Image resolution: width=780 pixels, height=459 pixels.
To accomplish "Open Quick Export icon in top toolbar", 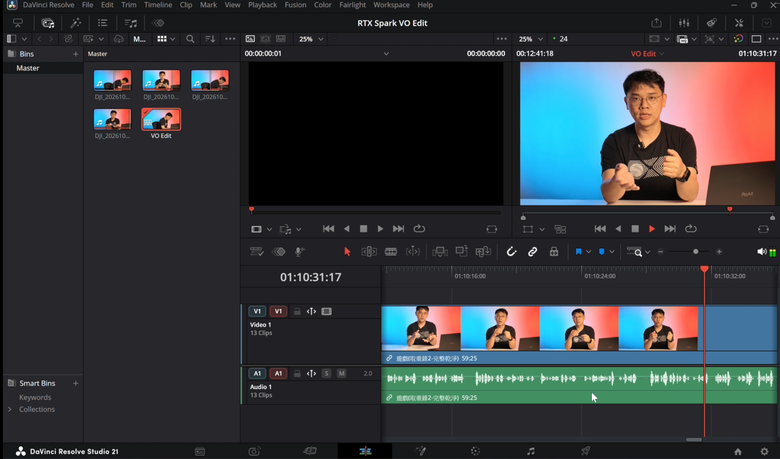I will pyautogui.click(x=656, y=23).
